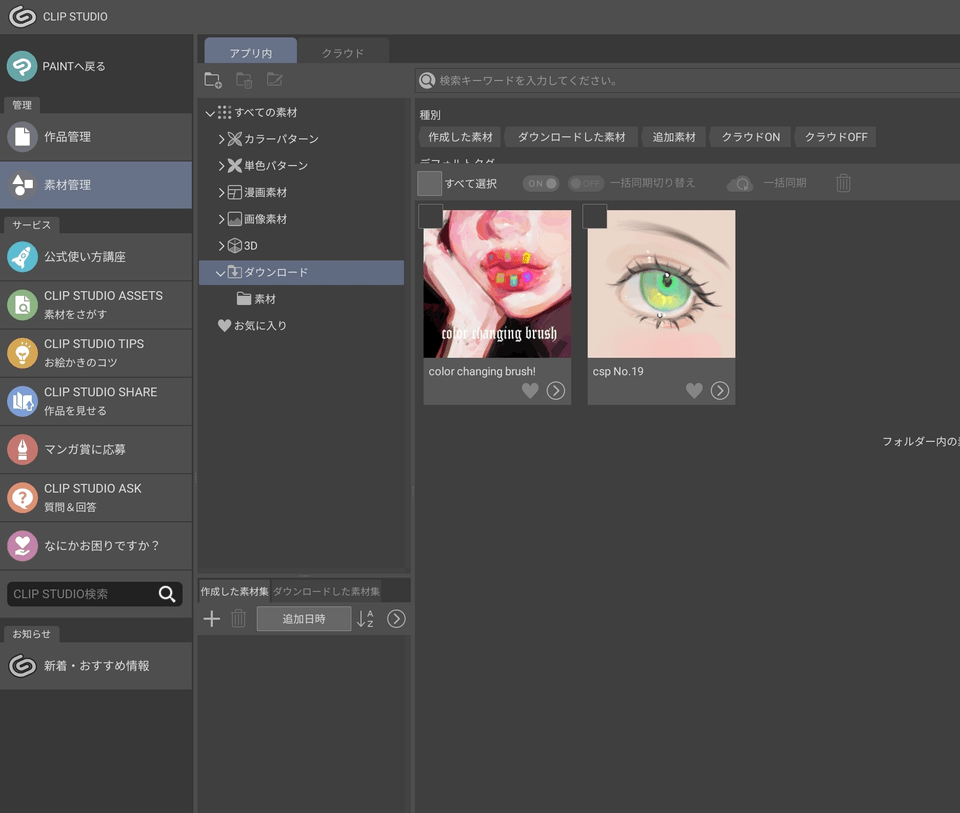The width and height of the screenshot is (960, 813).
Task: Click the 一括同期 sync icon
Action: 741,183
